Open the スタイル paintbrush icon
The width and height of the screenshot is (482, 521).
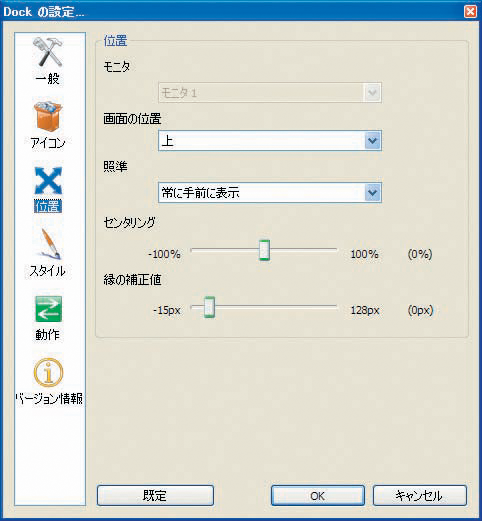pyautogui.click(x=49, y=245)
